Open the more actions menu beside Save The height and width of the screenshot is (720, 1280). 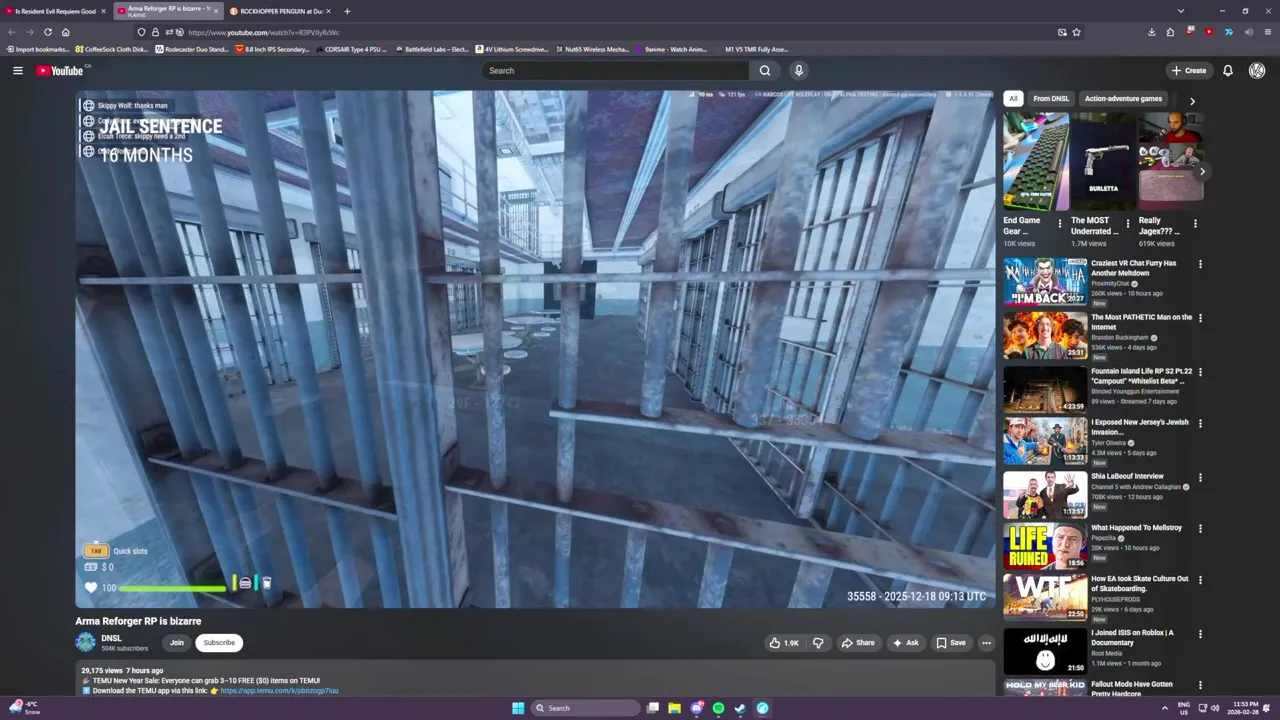click(x=986, y=643)
